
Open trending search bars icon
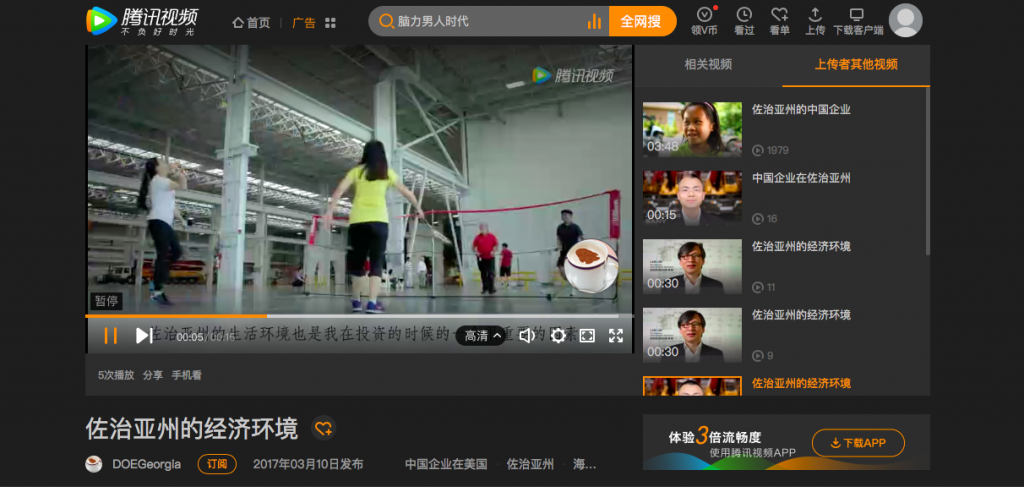594,22
